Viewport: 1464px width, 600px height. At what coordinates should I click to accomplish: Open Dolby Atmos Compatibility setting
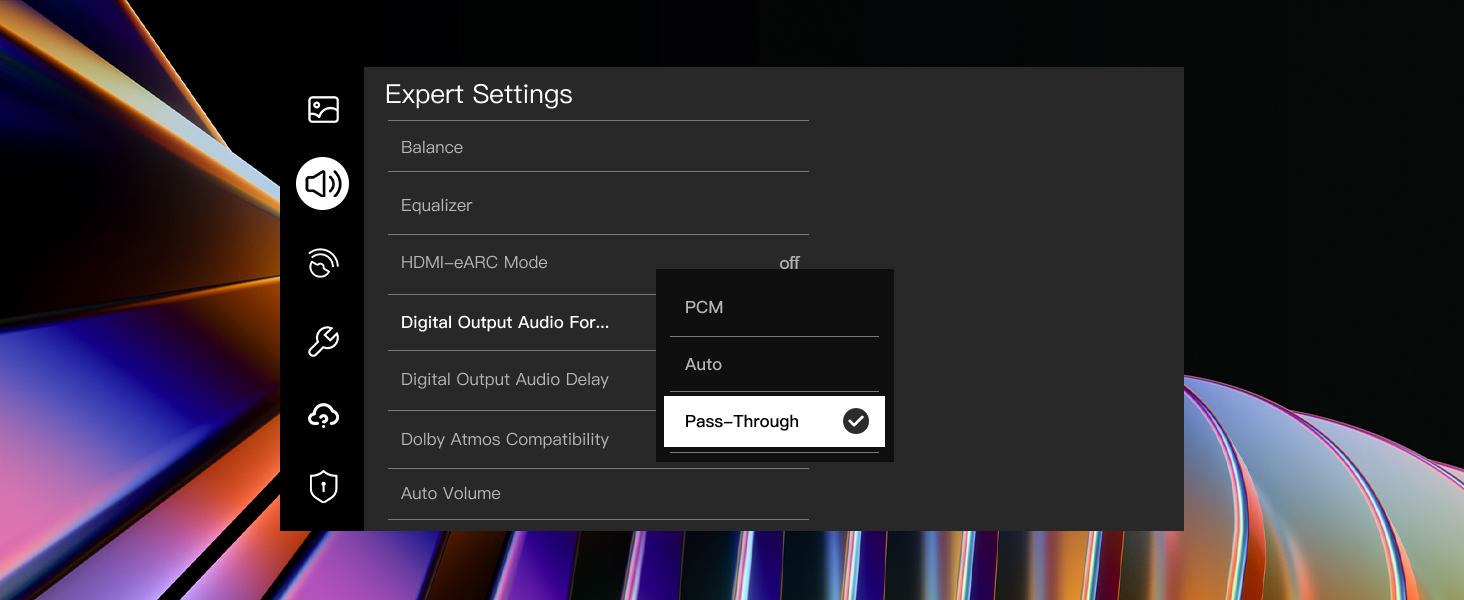click(521, 439)
